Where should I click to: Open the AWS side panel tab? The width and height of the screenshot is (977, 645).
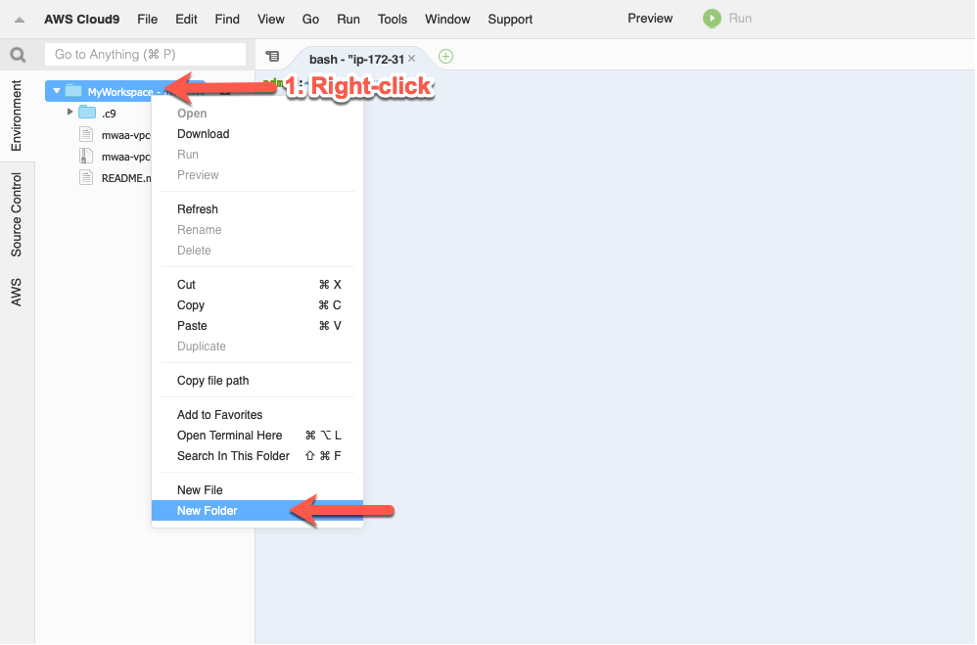[x=17, y=292]
